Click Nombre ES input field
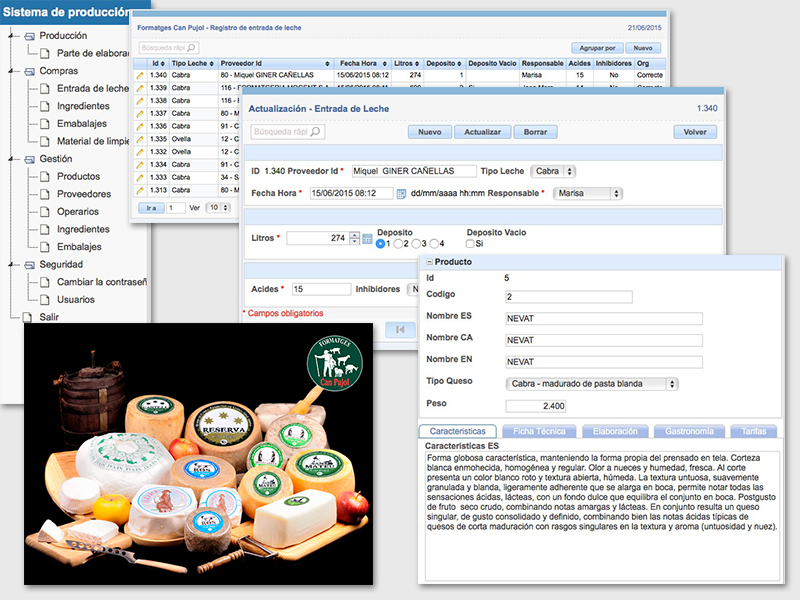The image size is (800, 600). [x=604, y=318]
